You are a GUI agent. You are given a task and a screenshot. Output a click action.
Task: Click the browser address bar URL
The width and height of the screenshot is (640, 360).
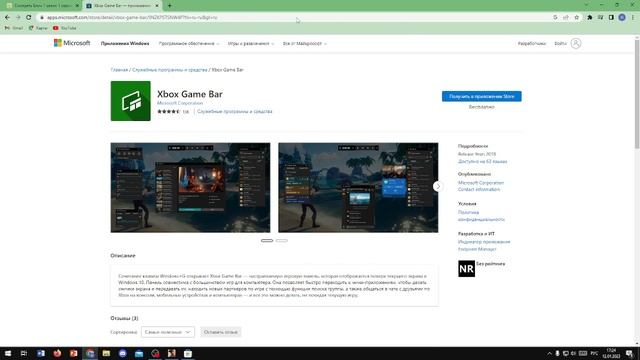tap(132, 18)
